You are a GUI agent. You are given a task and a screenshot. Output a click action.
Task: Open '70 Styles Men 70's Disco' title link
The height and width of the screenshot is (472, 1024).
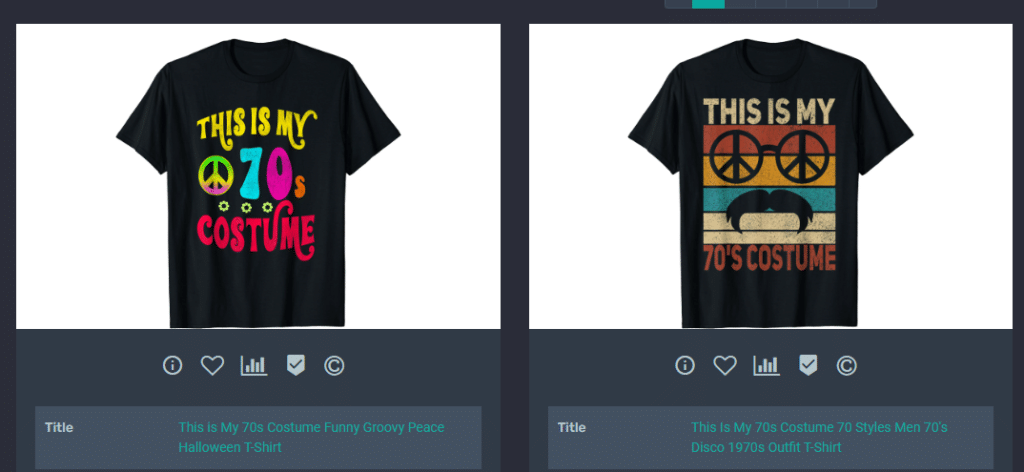point(819,437)
